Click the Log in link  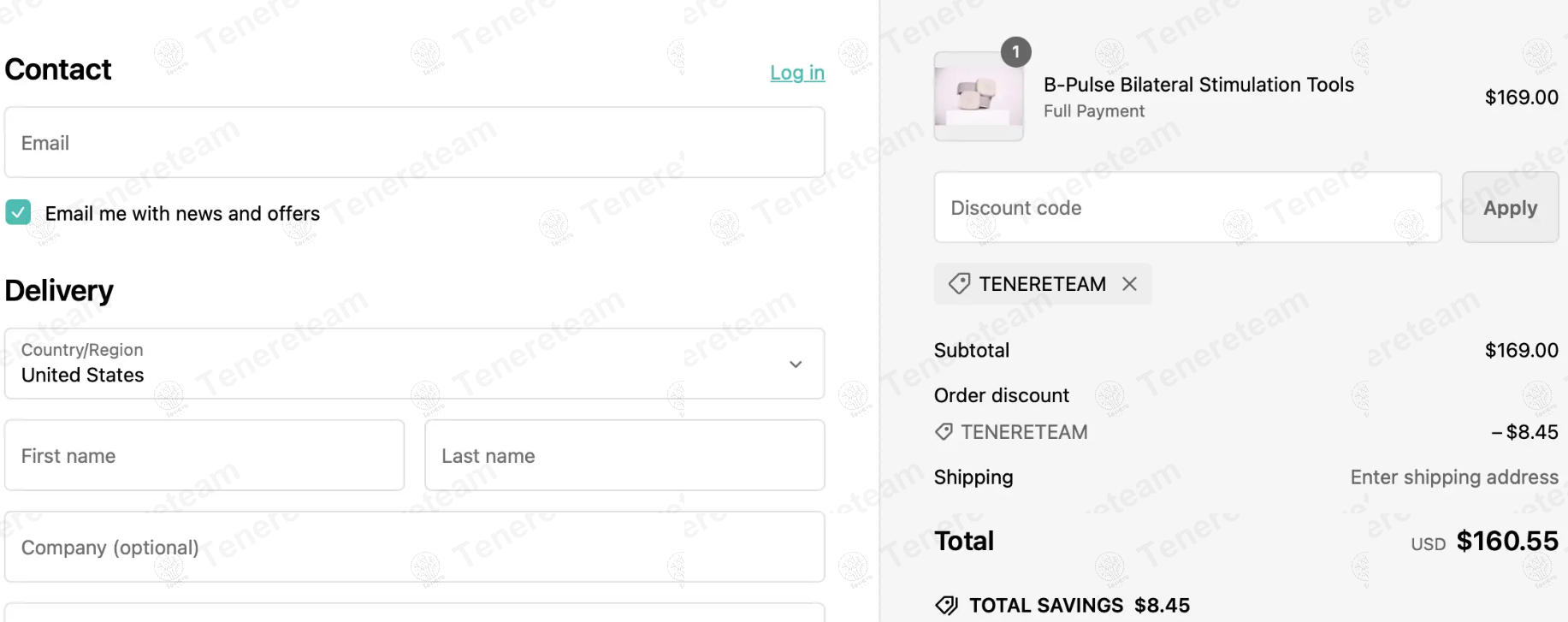796,74
